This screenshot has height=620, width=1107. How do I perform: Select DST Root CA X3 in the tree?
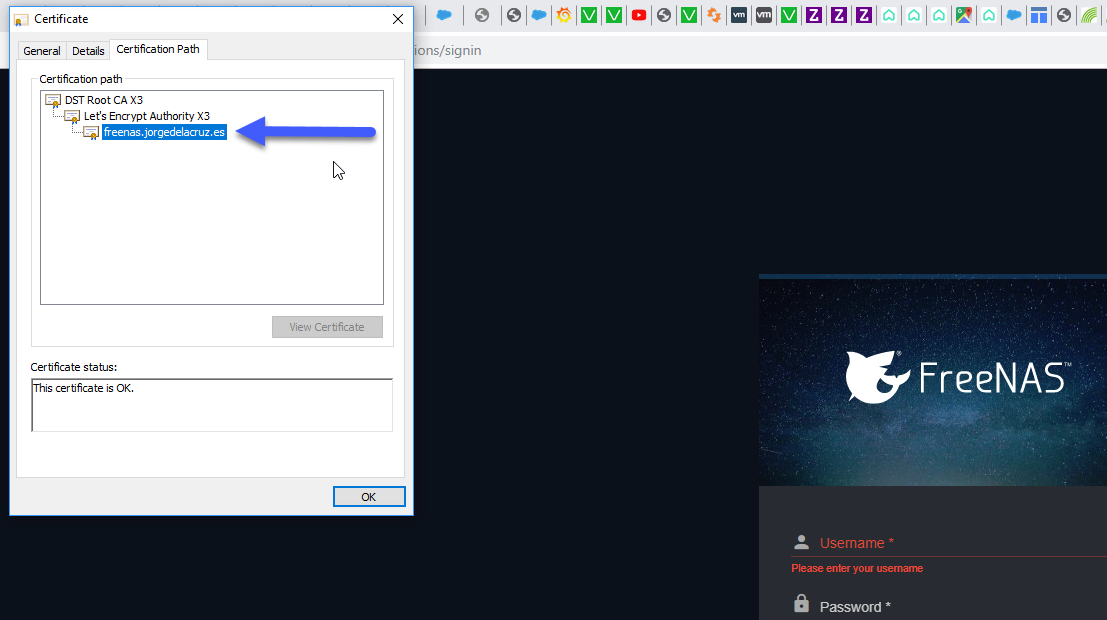pos(104,100)
